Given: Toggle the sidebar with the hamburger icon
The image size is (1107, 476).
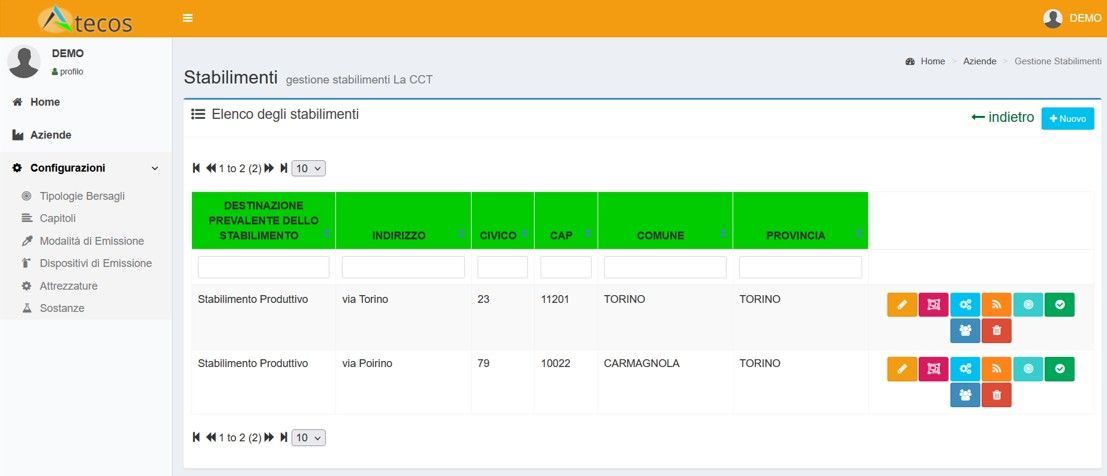Looking at the screenshot, I should (187, 18).
